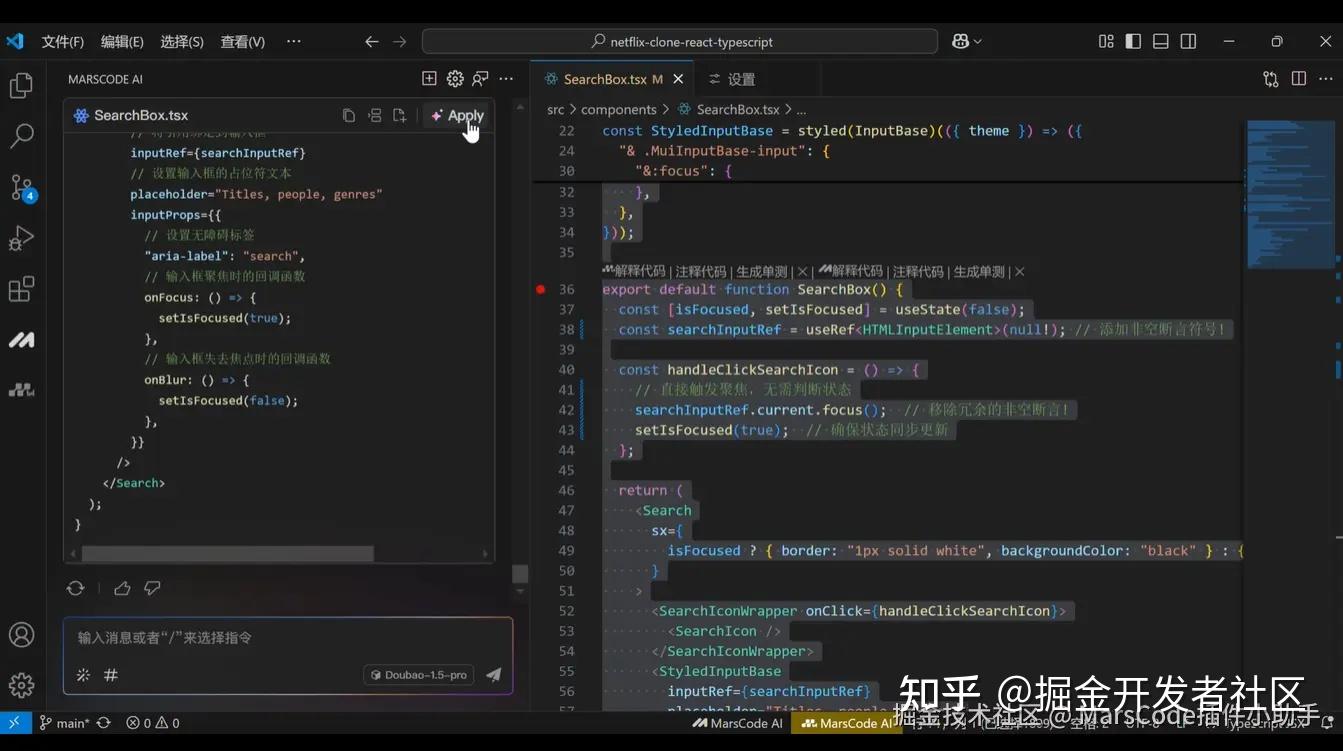This screenshot has height=751, width=1343.
Task: Open Source Control view with badge 4
Action: (21, 188)
